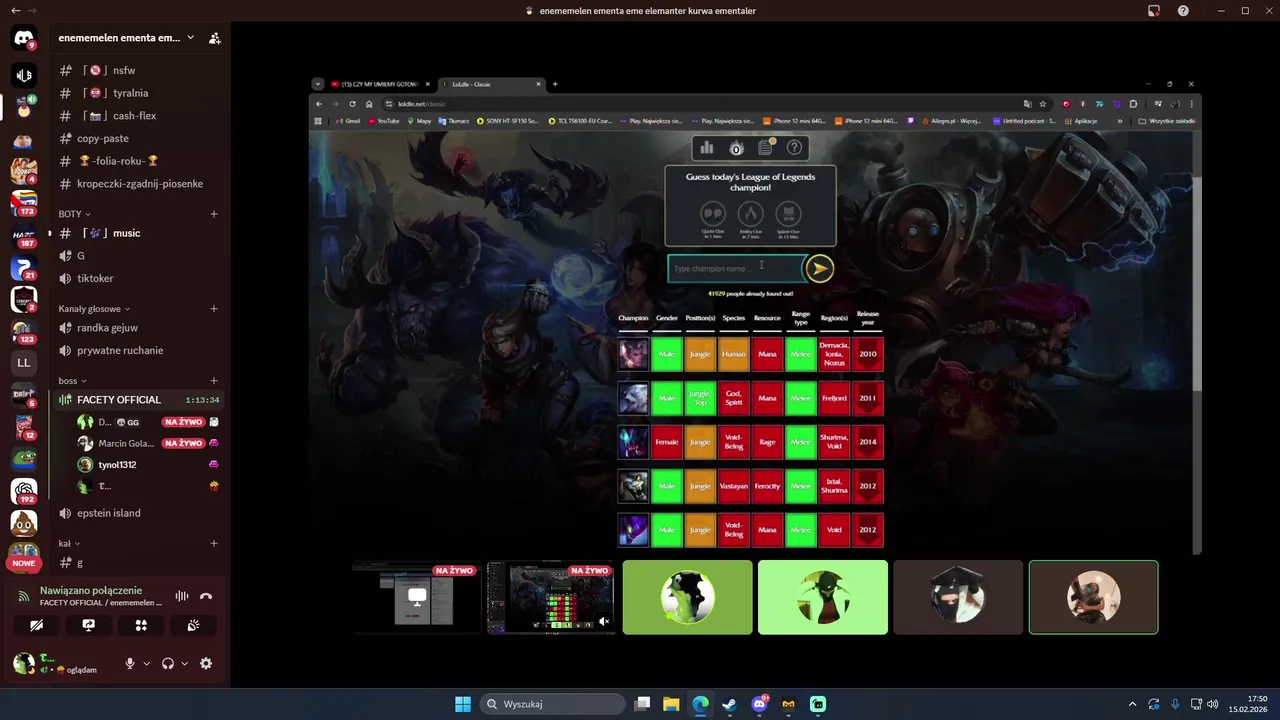Click screen share button in voice panel
This screenshot has height=720, width=1280.
pyautogui.click(x=88, y=625)
